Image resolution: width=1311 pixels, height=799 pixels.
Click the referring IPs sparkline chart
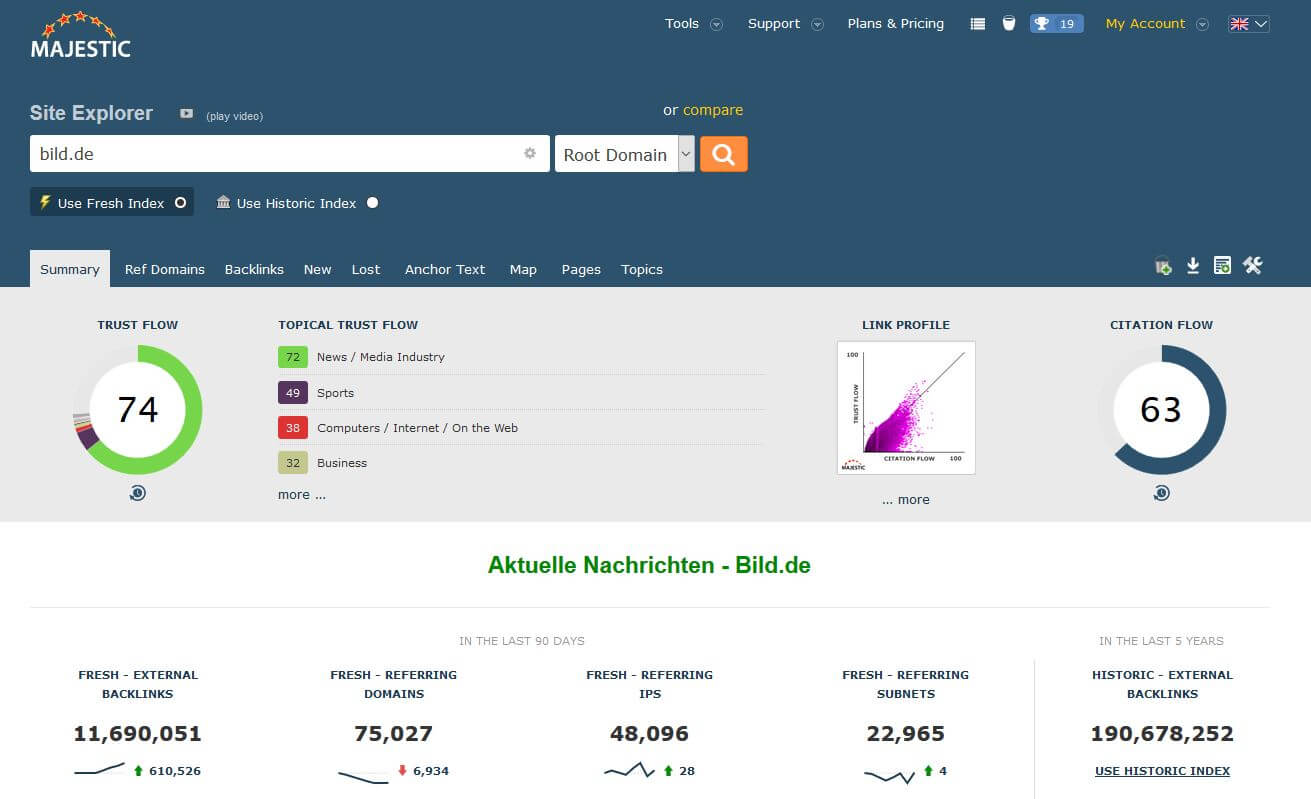pos(630,770)
